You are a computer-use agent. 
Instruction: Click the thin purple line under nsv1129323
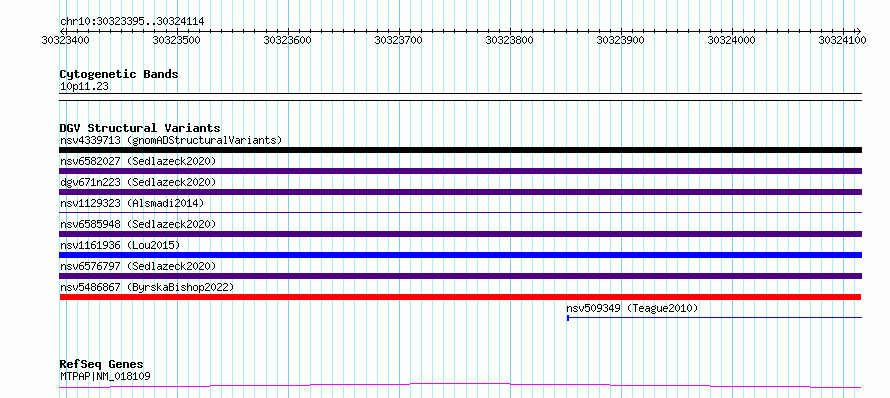[460, 212]
